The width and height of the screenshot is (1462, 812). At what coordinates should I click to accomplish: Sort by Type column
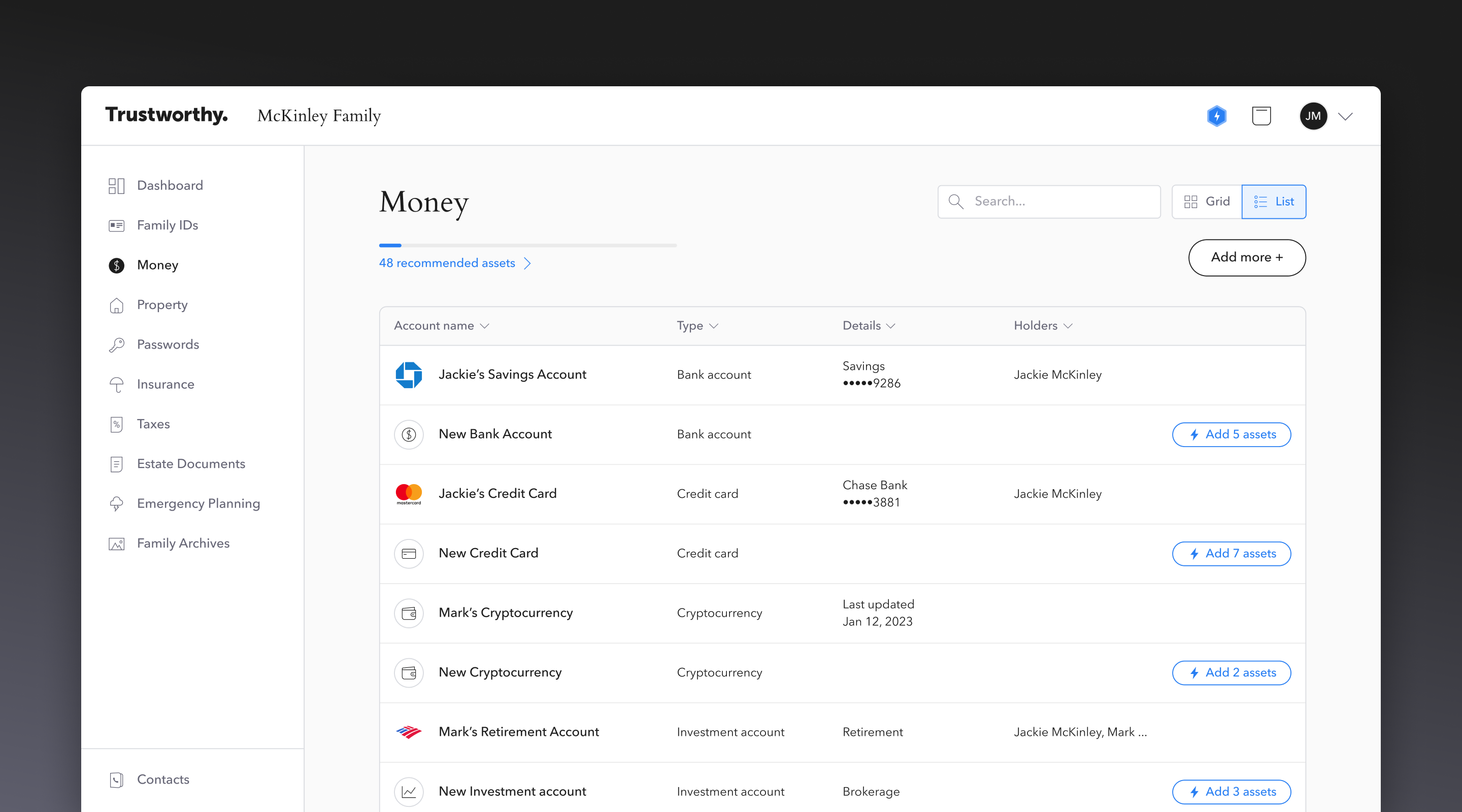click(697, 326)
